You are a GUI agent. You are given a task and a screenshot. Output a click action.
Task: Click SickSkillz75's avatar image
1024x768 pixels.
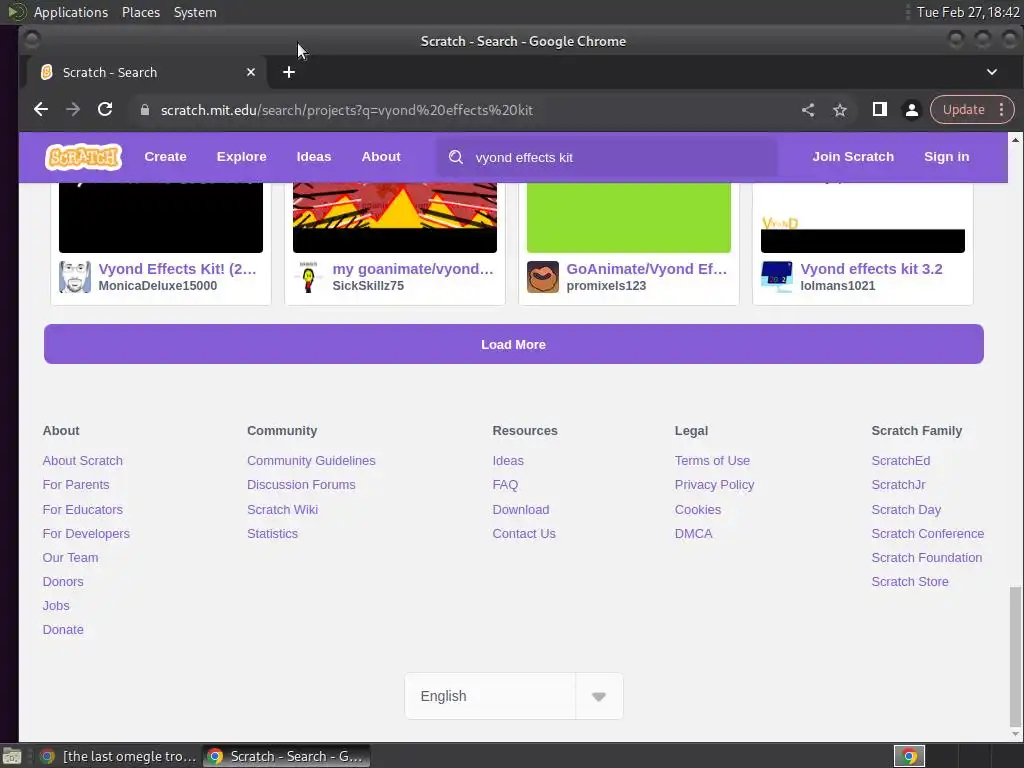(309, 277)
